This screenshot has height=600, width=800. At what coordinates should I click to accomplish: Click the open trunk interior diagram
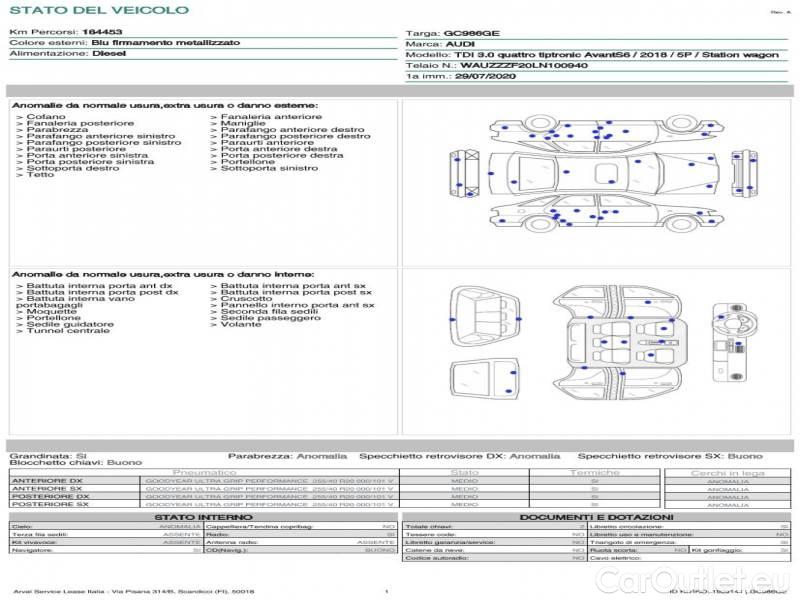tap(485, 317)
